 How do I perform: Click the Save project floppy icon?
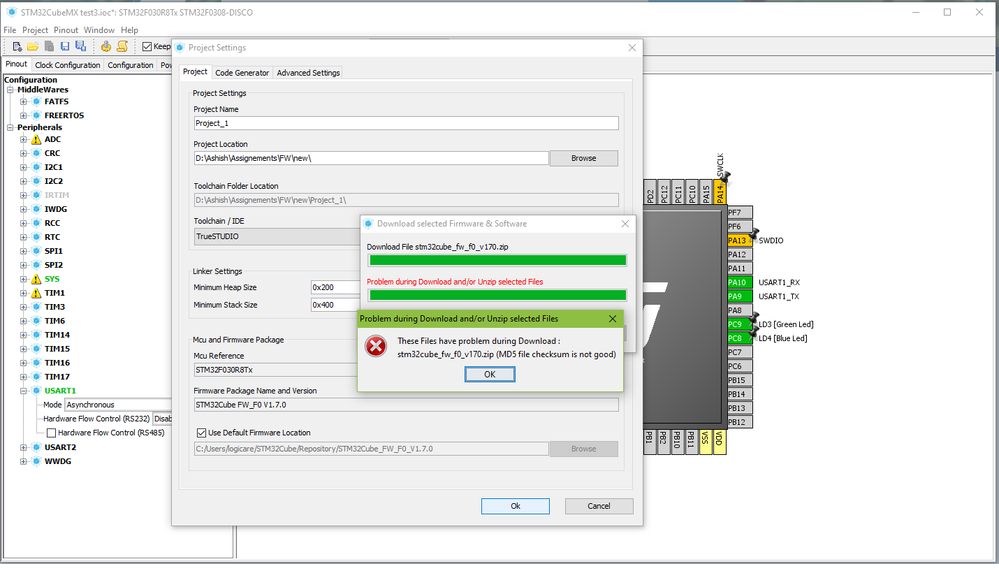pos(64,47)
